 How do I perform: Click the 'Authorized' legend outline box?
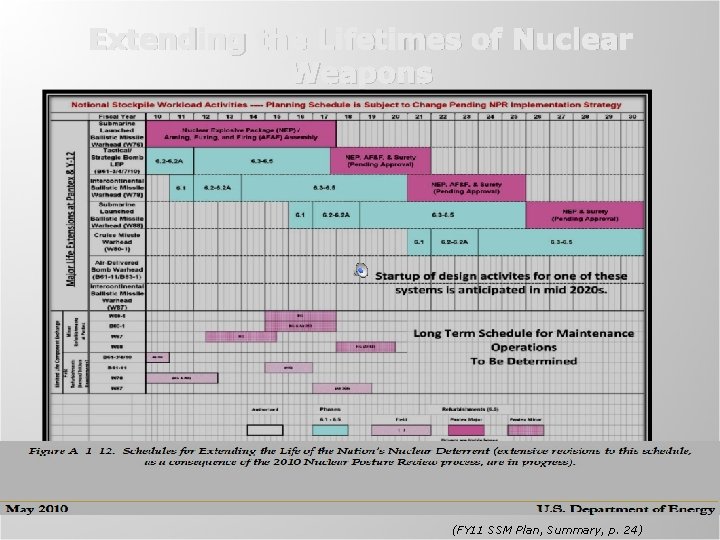[265, 430]
